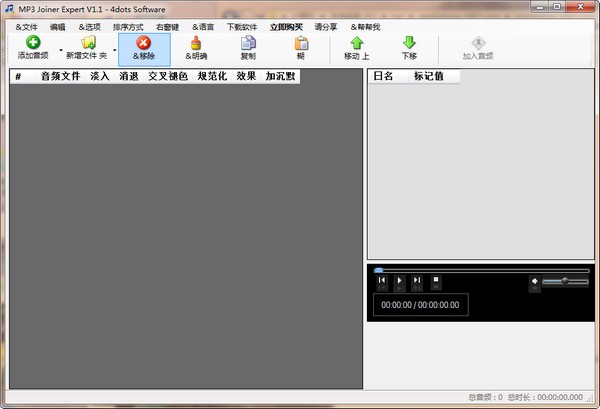Click the Buy Now (立即购买) item
Screen dimensions: 600x409
287,25
